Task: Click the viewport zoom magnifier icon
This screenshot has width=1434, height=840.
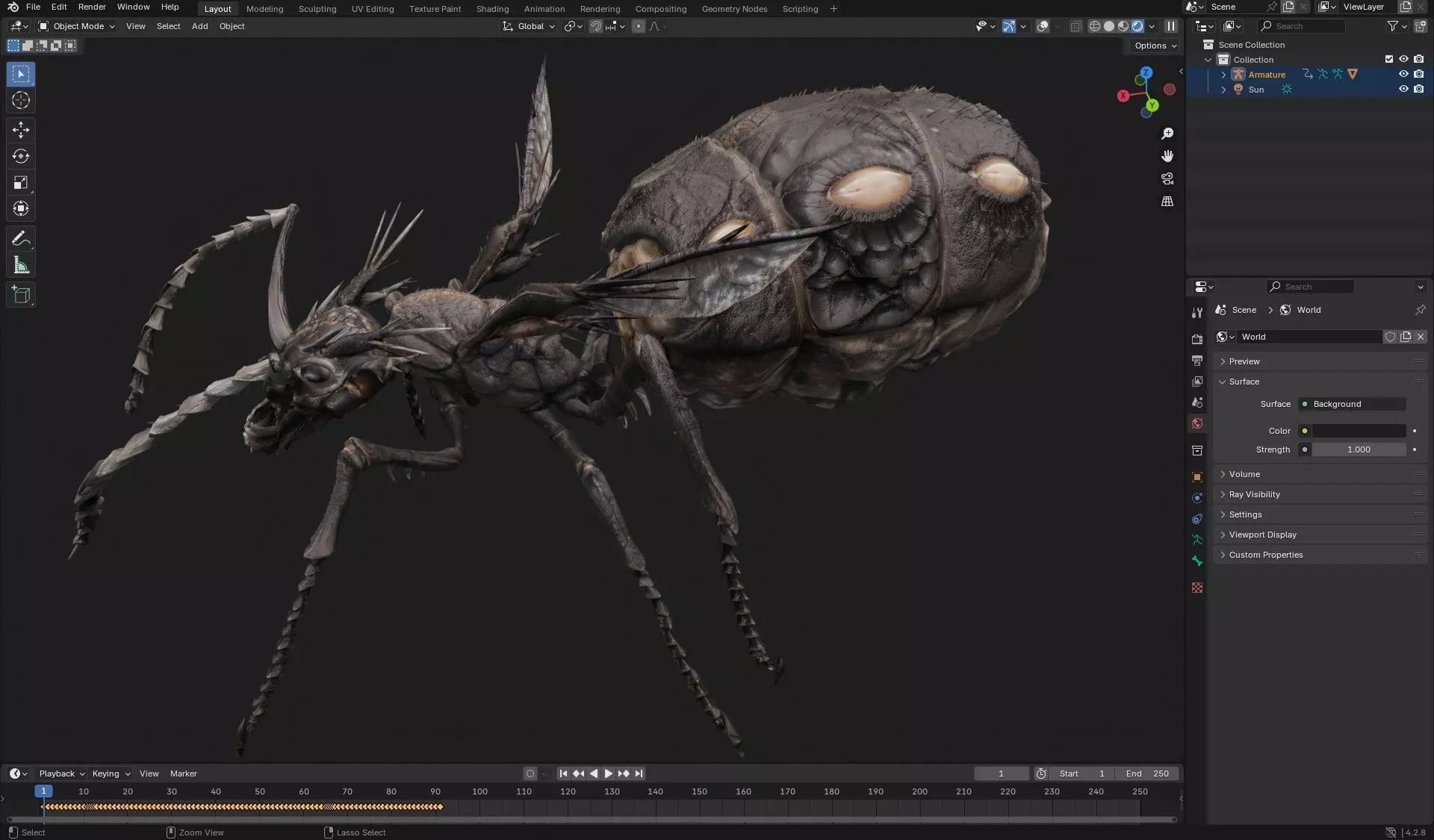Action: coord(1167,134)
